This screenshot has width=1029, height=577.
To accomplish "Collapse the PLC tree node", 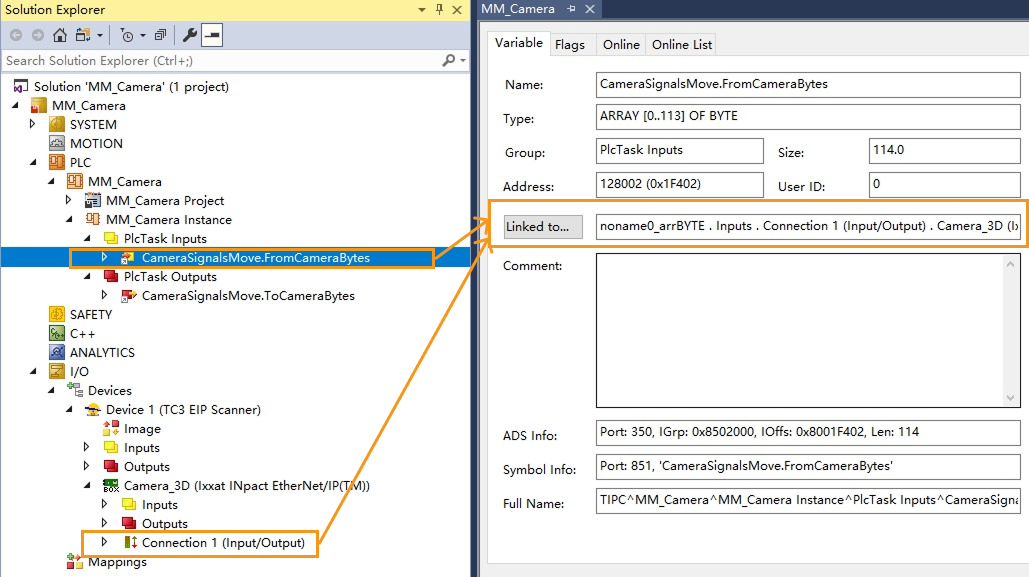I will [x=33, y=162].
